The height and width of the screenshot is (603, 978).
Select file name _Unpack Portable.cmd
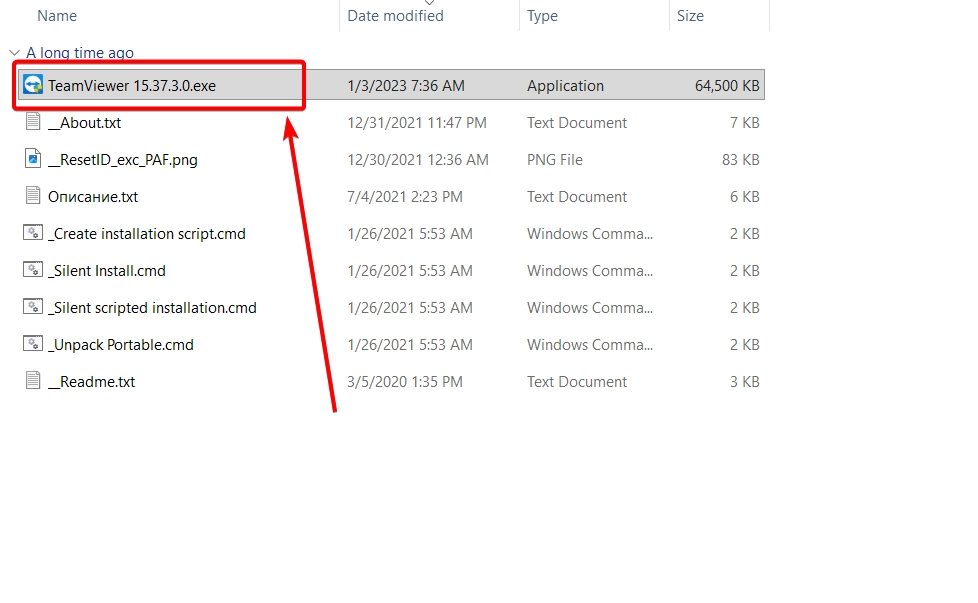(121, 345)
